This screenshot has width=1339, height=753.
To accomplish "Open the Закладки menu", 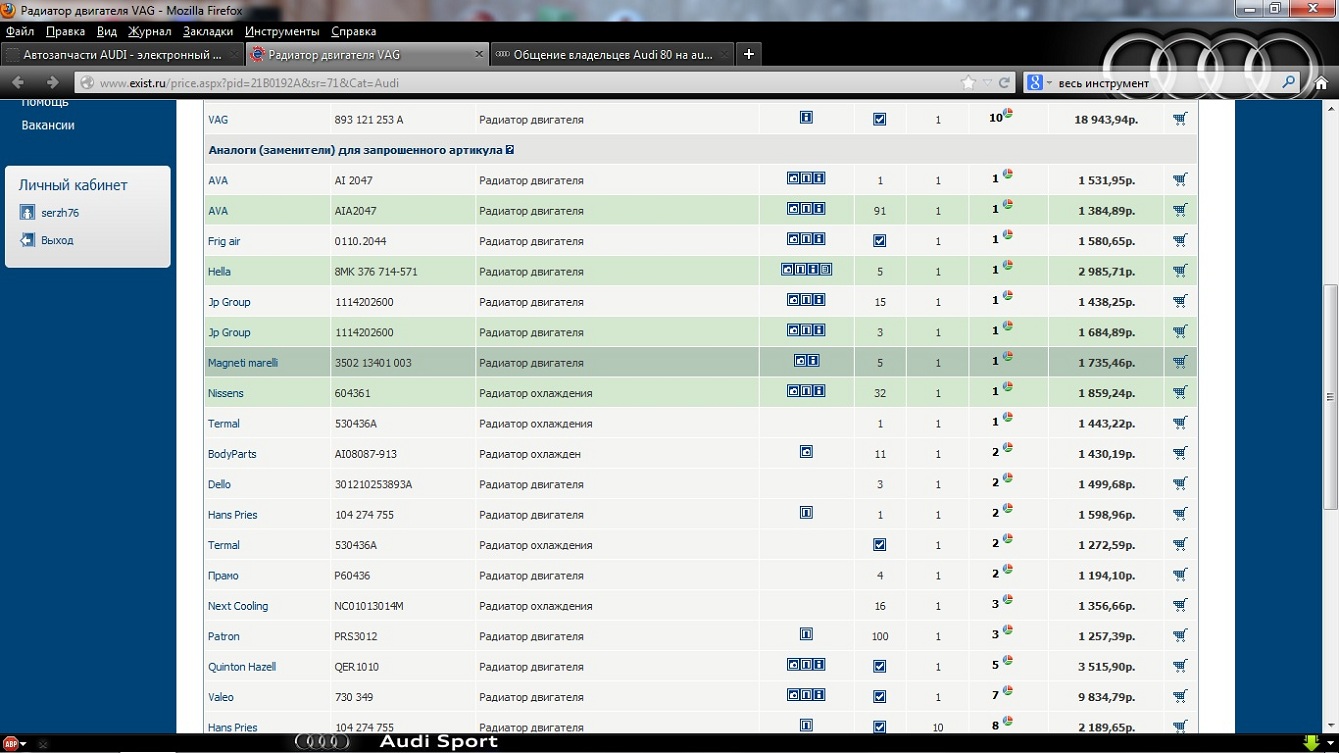I will point(208,32).
